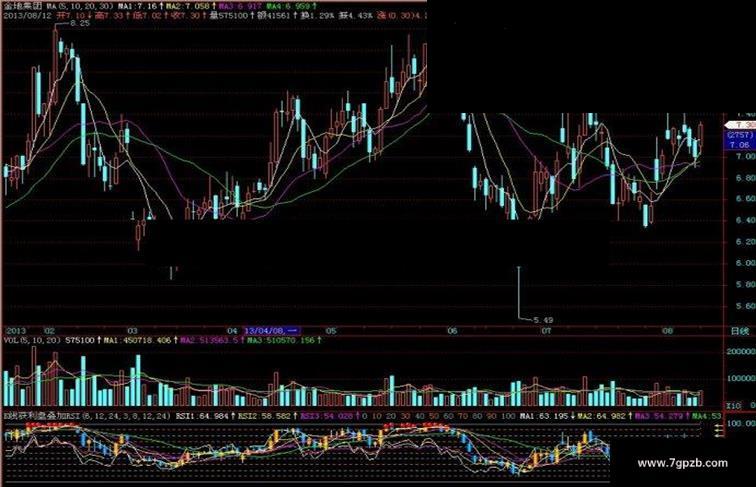This screenshot has height=487, width=756.
Task: Click the MA2: 7.058 value
Action: pyautogui.click(x=188, y=6)
